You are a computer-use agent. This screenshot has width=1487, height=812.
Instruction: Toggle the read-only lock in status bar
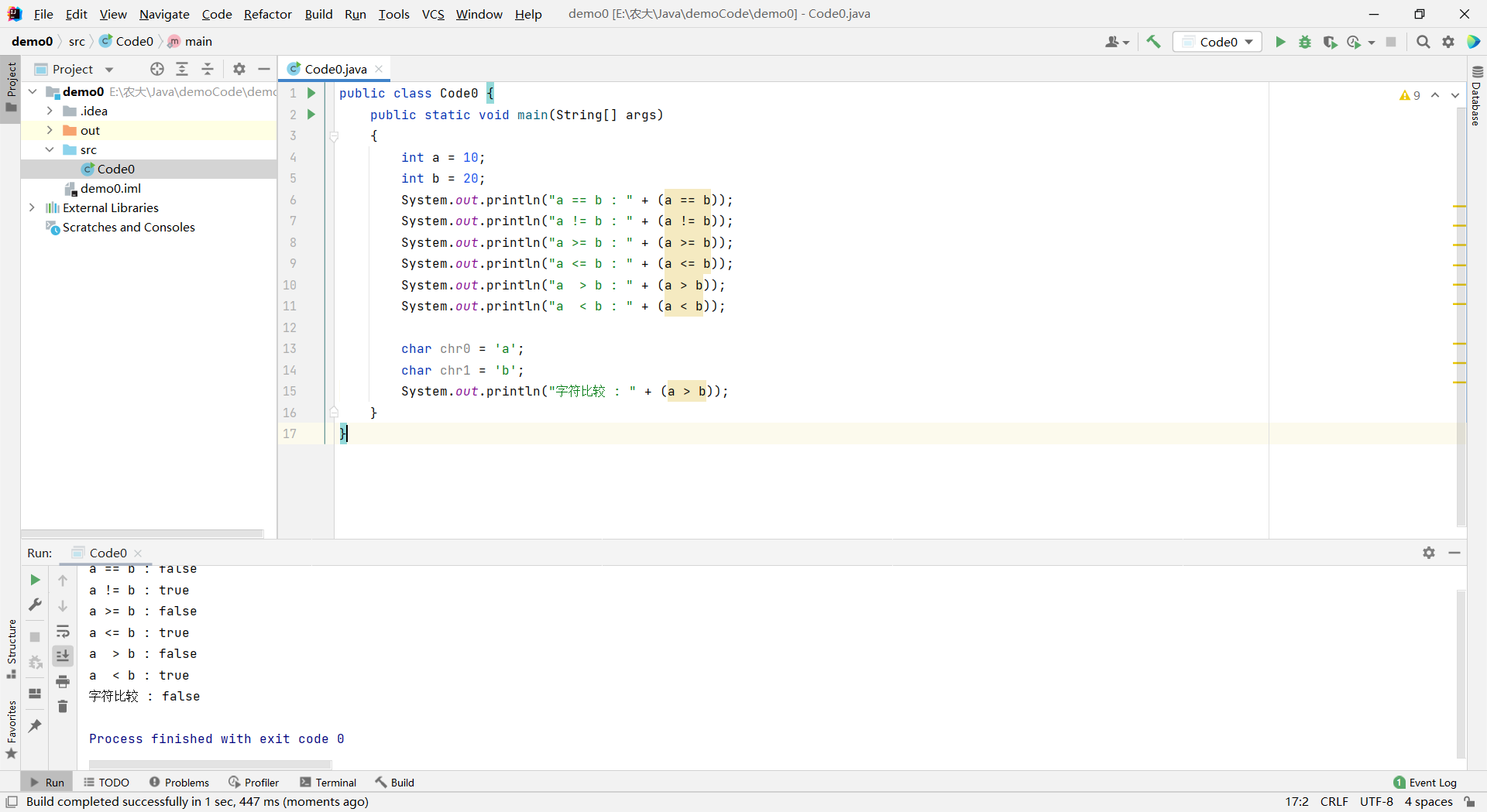(1469, 802)
